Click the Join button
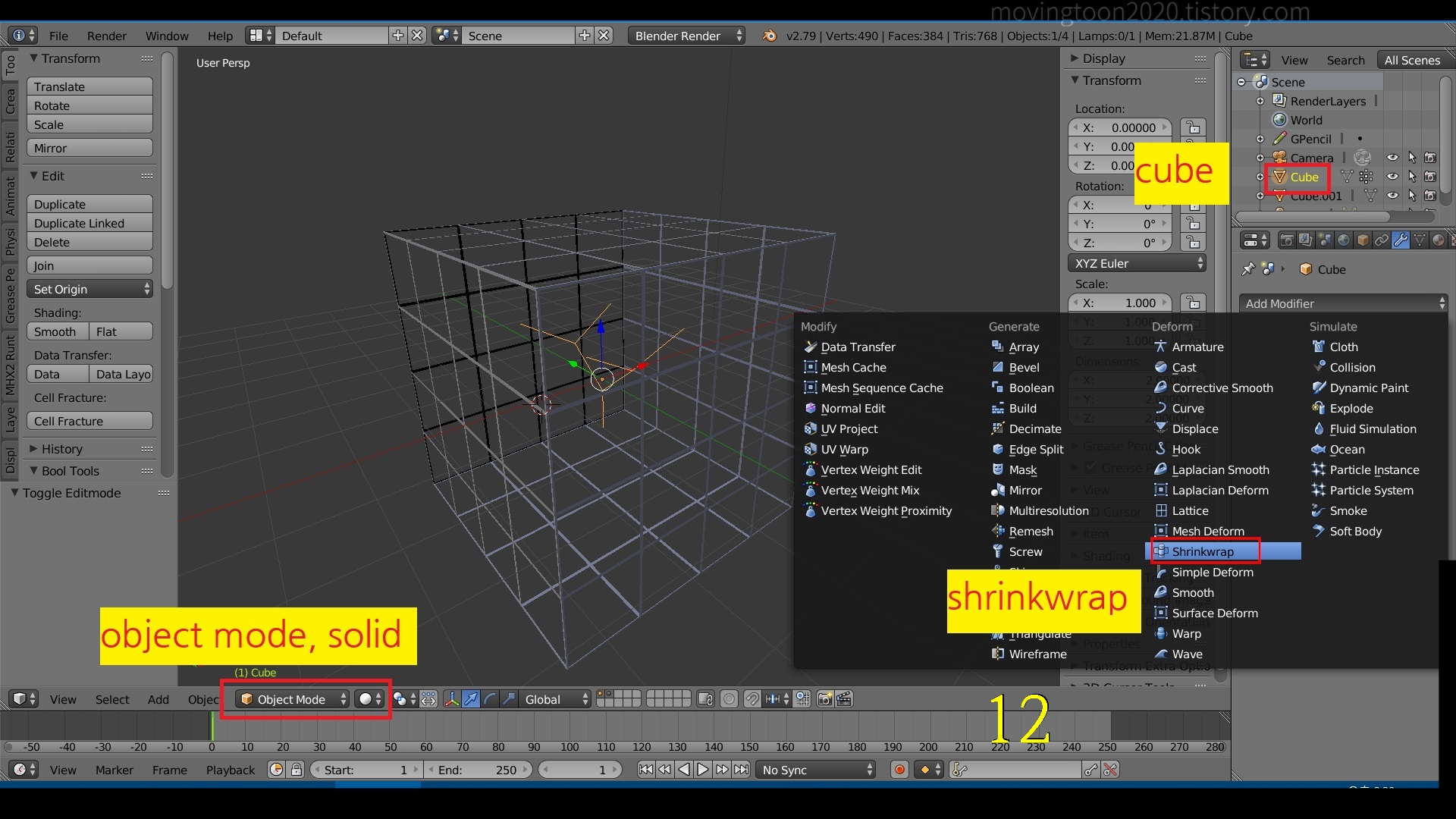Viewport: 1456px width, 819px height. 89,265
